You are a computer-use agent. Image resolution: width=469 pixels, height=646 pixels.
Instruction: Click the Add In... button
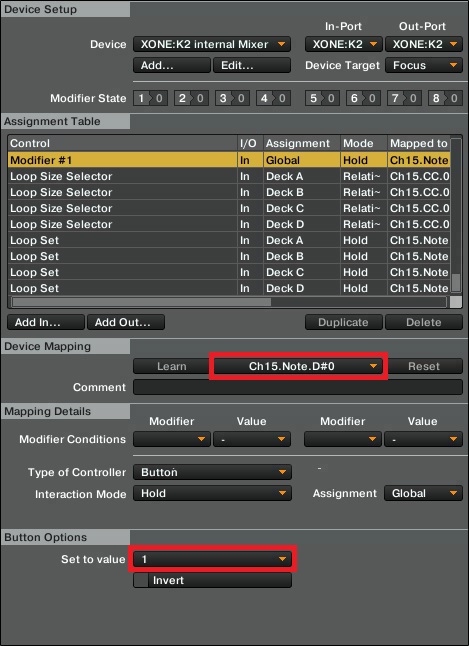click(46, 322)
